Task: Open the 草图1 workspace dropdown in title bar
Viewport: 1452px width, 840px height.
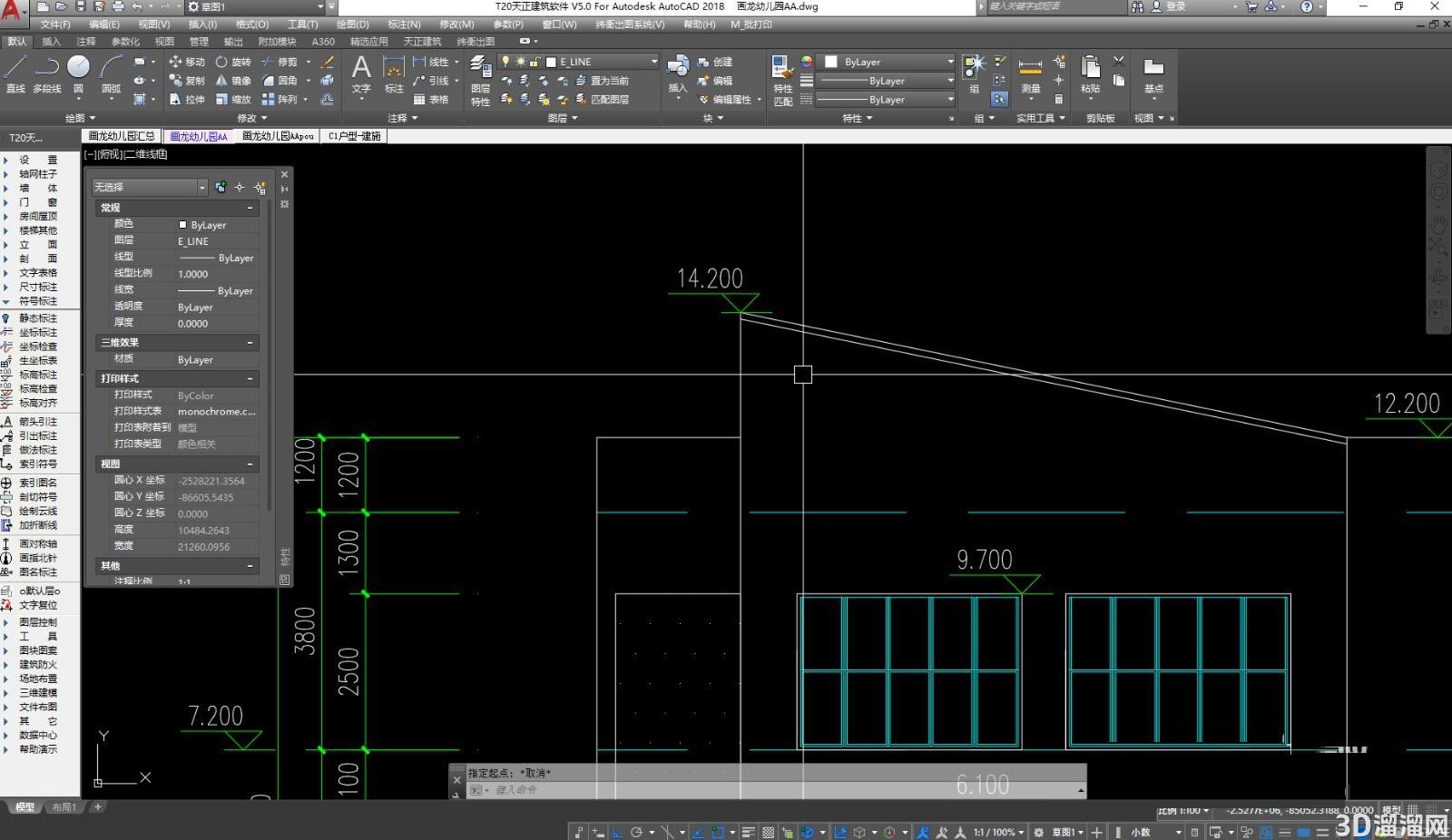Action: point(254,6)
